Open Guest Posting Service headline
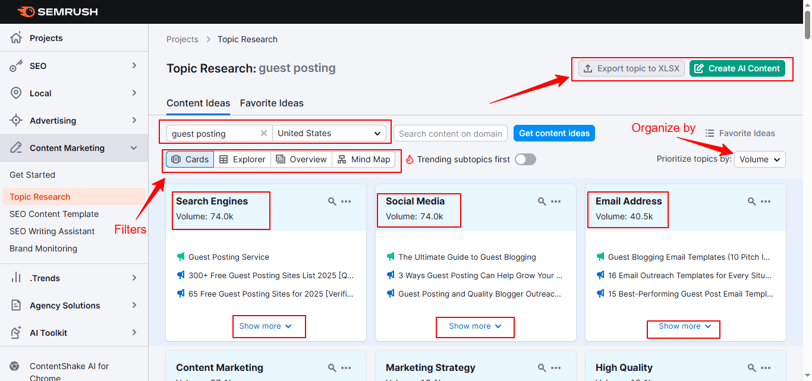 pyautogui.click(x=228, y=257)
